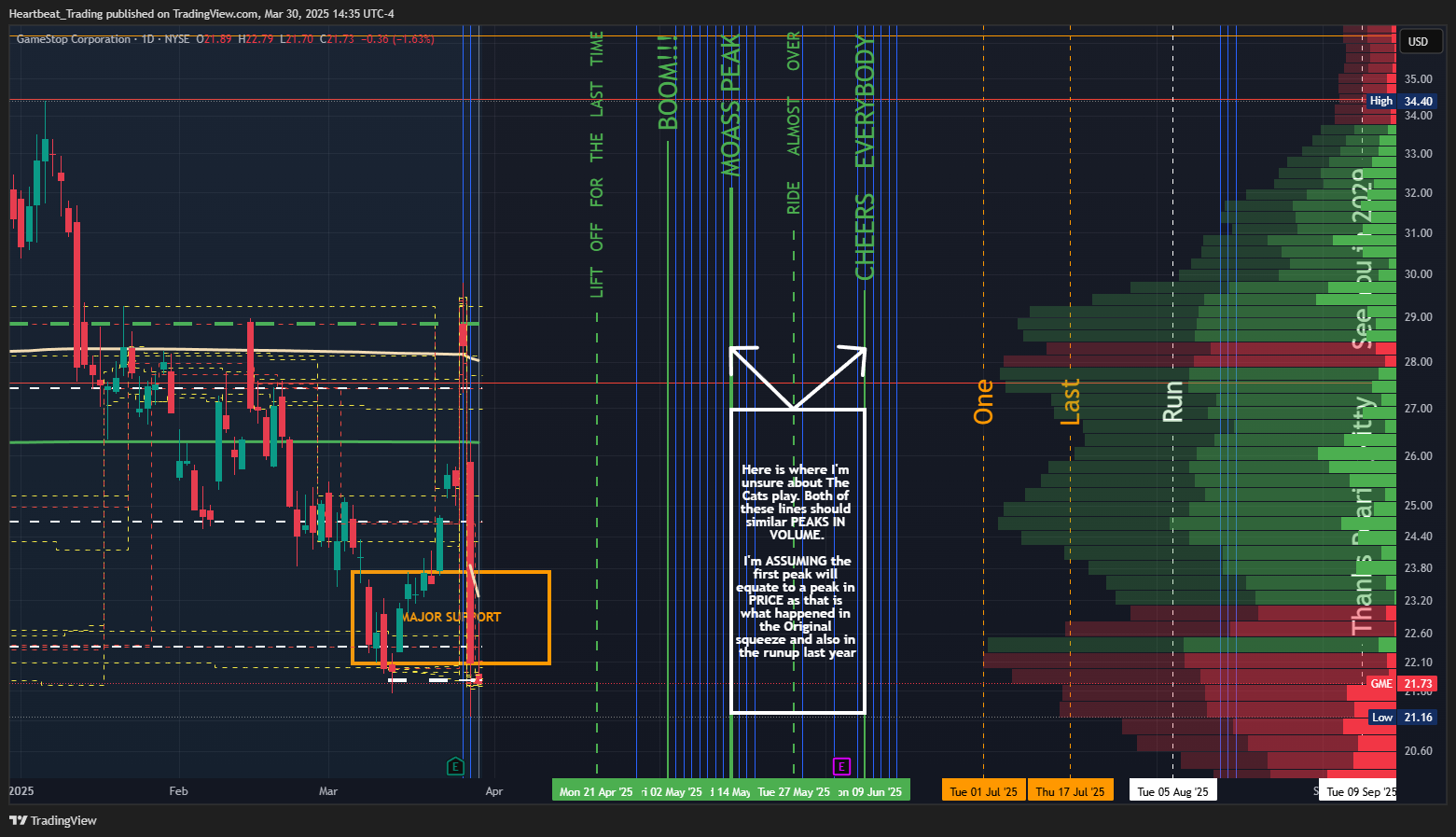Select the 14 May date marker
Image resolution: width=1456 pixels, height=837 pixels.
point(730,791)
